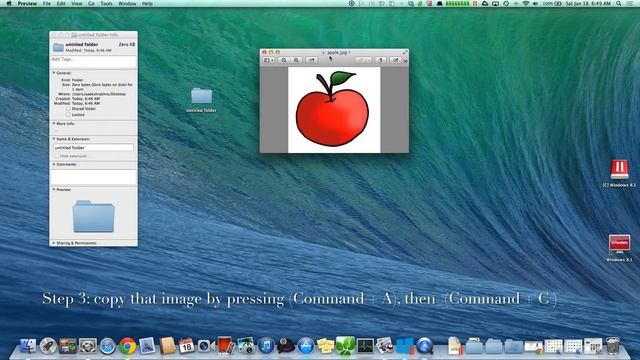640x360 pixels.
Task: Click the small folder icon in info header
Action: coord(58,47)
